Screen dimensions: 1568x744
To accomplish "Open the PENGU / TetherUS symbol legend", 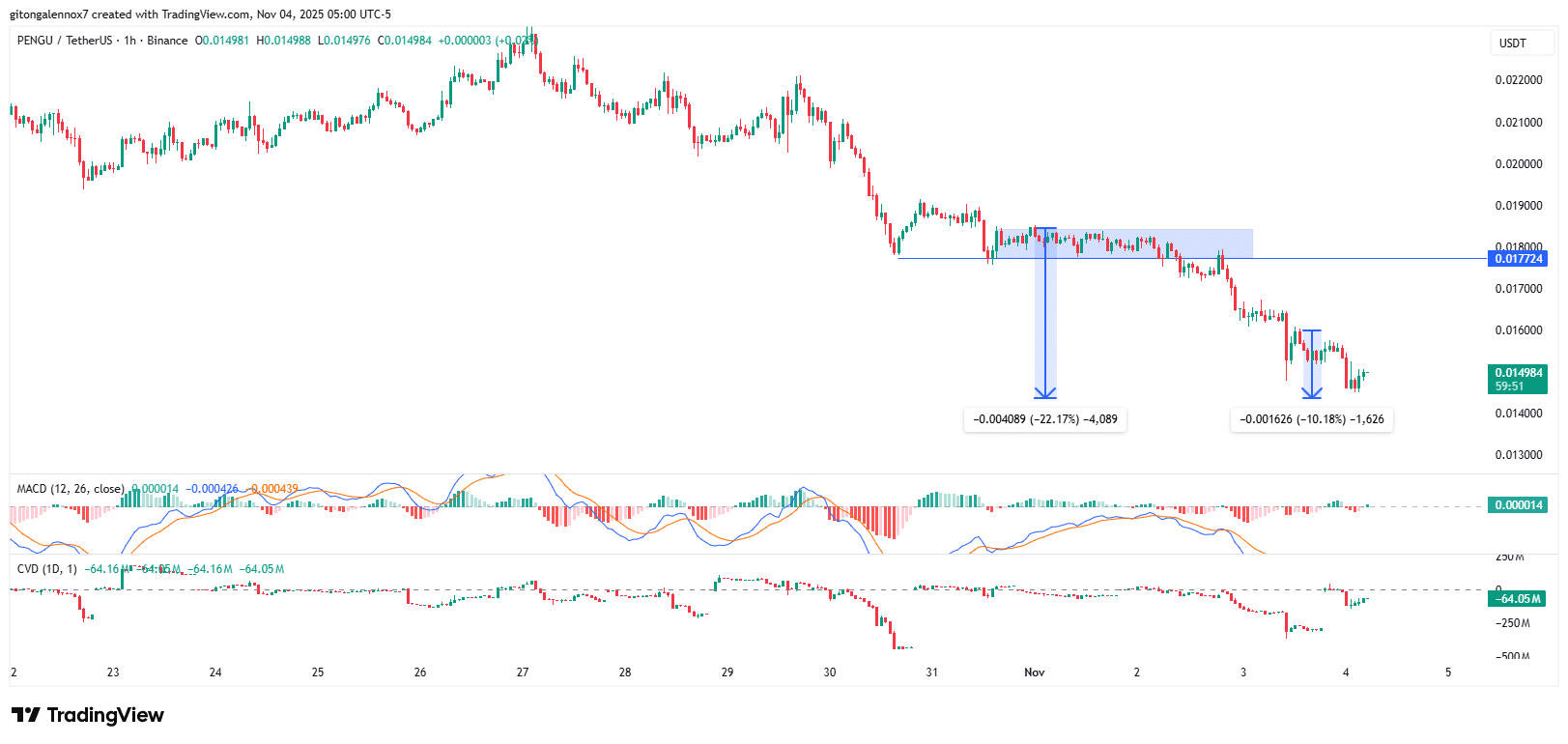I will pos(101,41).
